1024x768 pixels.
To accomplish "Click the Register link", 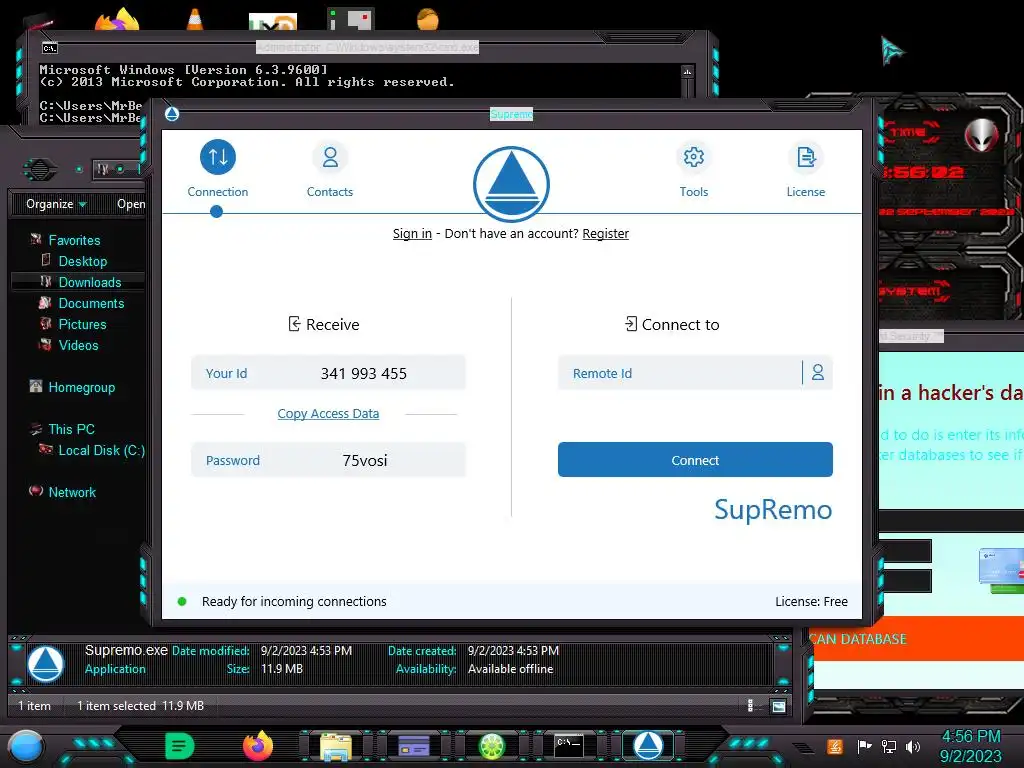I will (x=605, y=234).
